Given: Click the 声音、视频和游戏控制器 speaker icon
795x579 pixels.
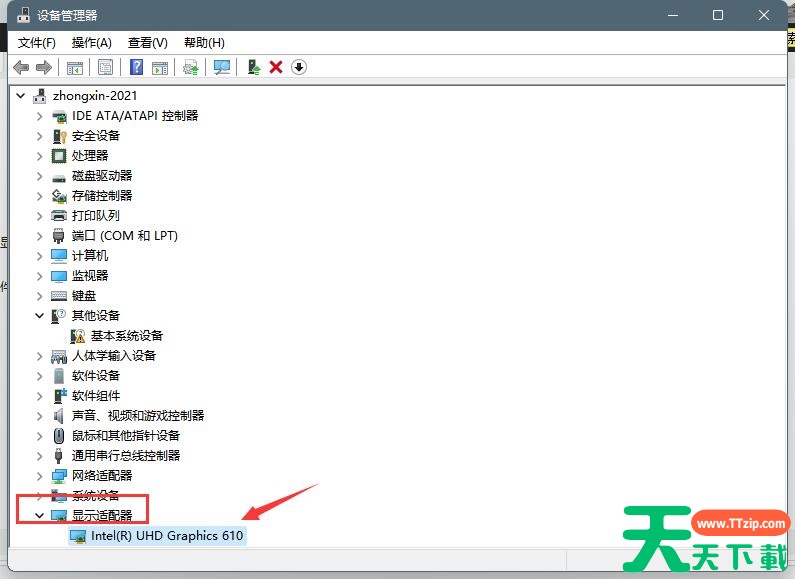Looking at the screenshot, I should point(59,416).
